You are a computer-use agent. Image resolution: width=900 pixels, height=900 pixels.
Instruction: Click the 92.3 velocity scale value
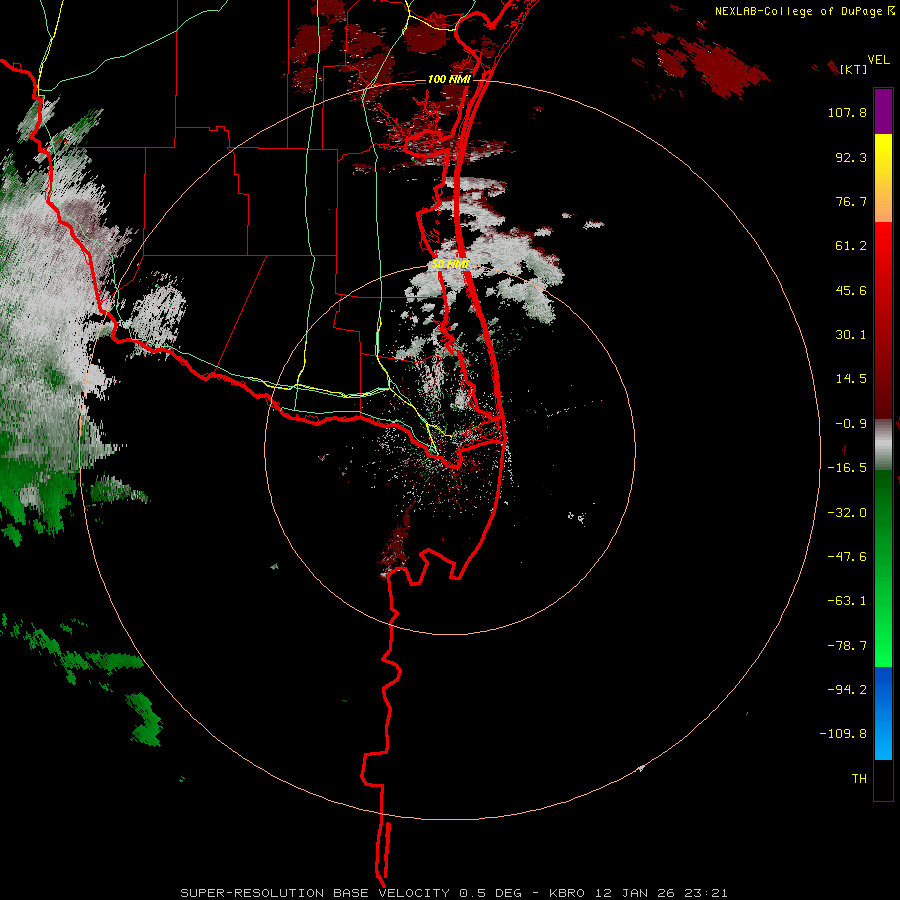pos(851,157)
